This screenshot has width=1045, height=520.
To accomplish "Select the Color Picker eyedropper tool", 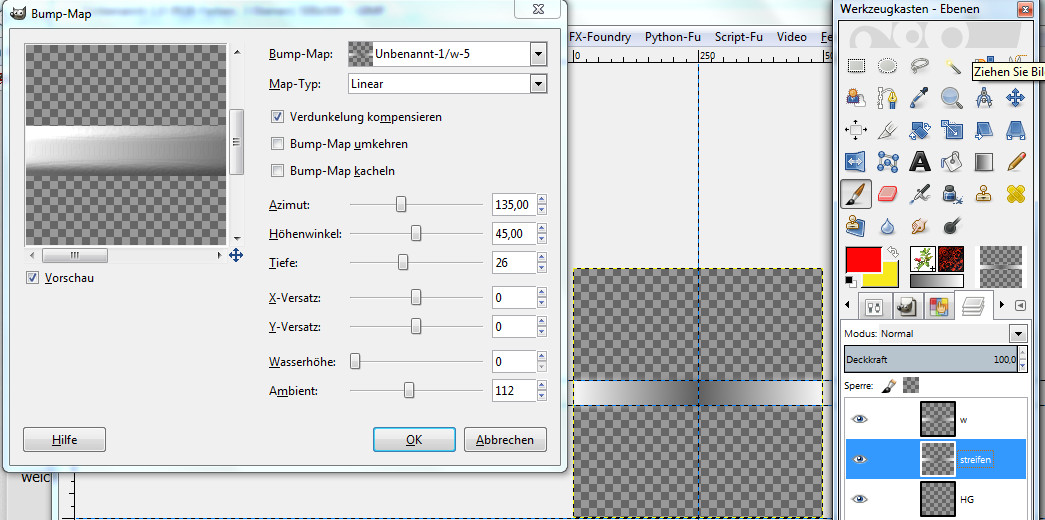I will tap(920, 99).
